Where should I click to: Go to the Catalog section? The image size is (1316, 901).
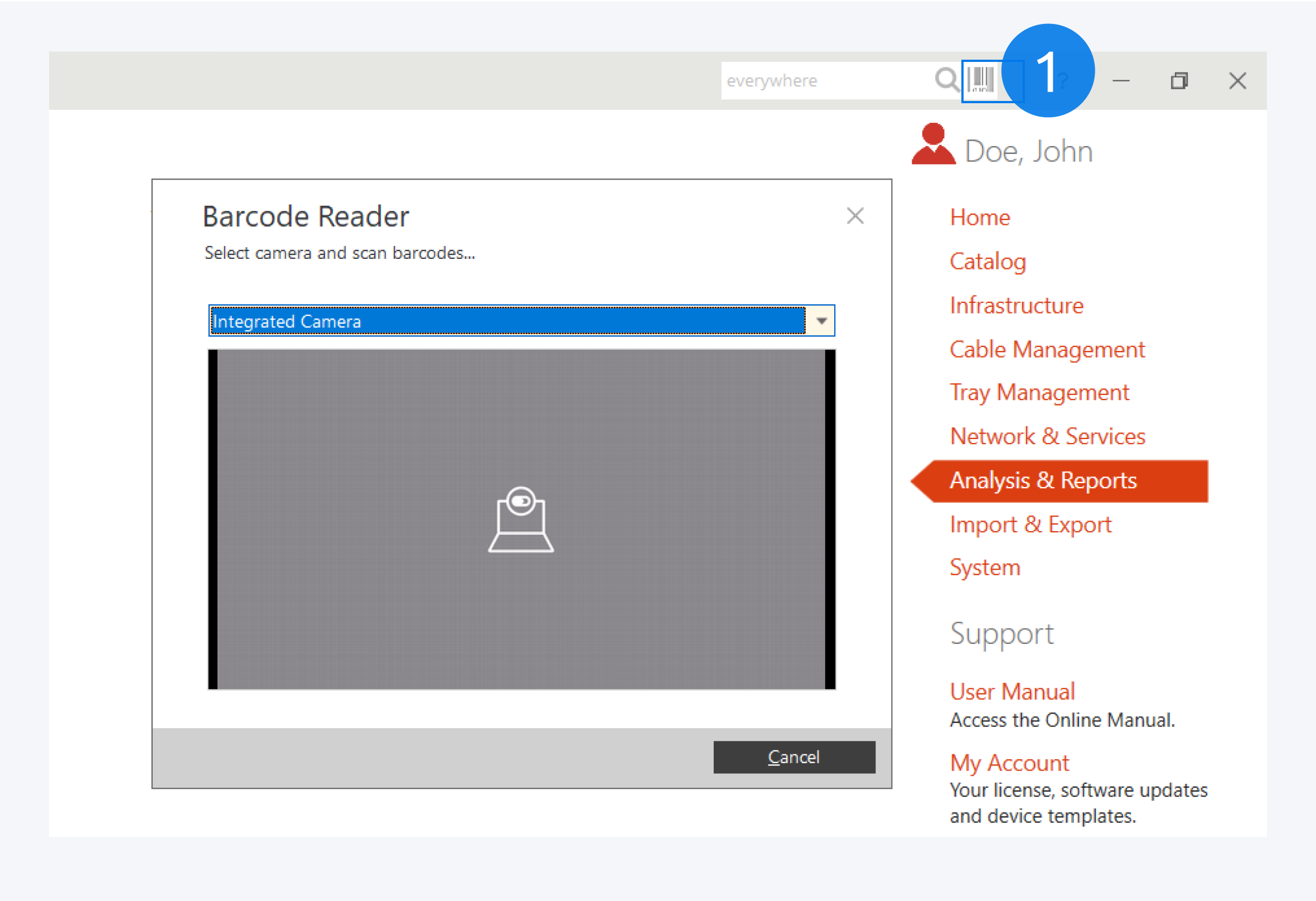point(987,262)
